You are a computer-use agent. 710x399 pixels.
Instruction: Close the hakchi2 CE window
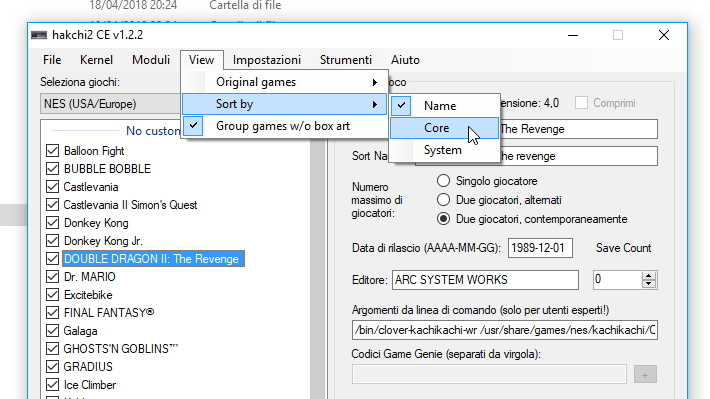click(664, 35)
